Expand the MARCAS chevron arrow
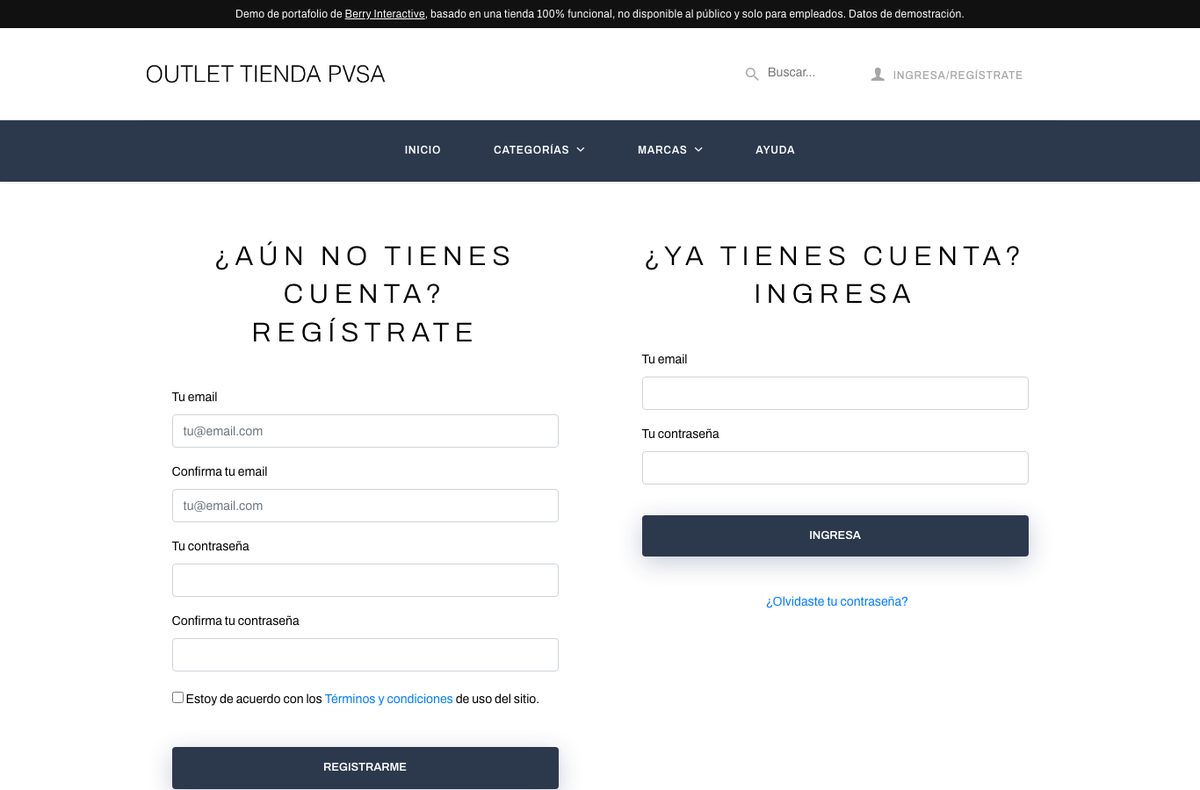Screen dimensions: 1200x790 (x=698, y=150)
